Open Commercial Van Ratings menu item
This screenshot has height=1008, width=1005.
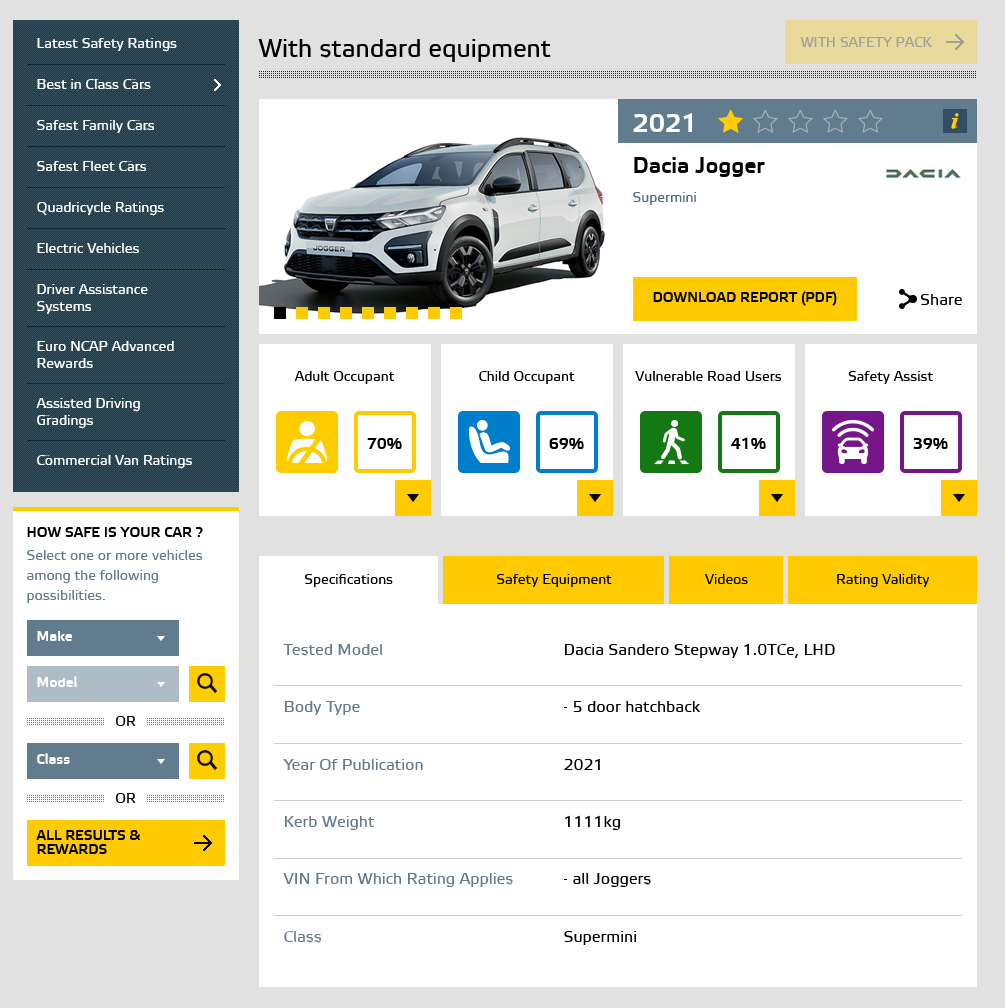point(126,460)
